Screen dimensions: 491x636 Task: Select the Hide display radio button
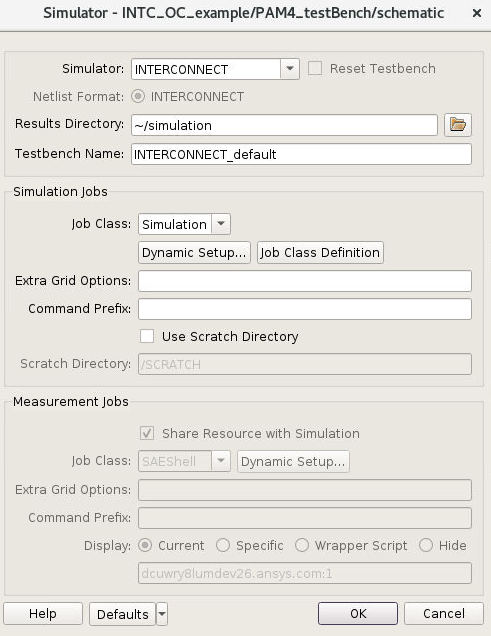coord(426,545)
